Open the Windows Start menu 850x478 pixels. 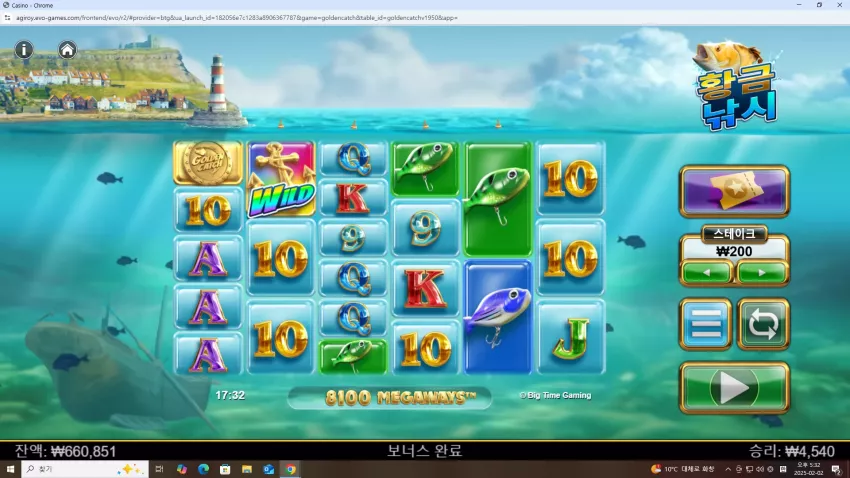point(10,469)
